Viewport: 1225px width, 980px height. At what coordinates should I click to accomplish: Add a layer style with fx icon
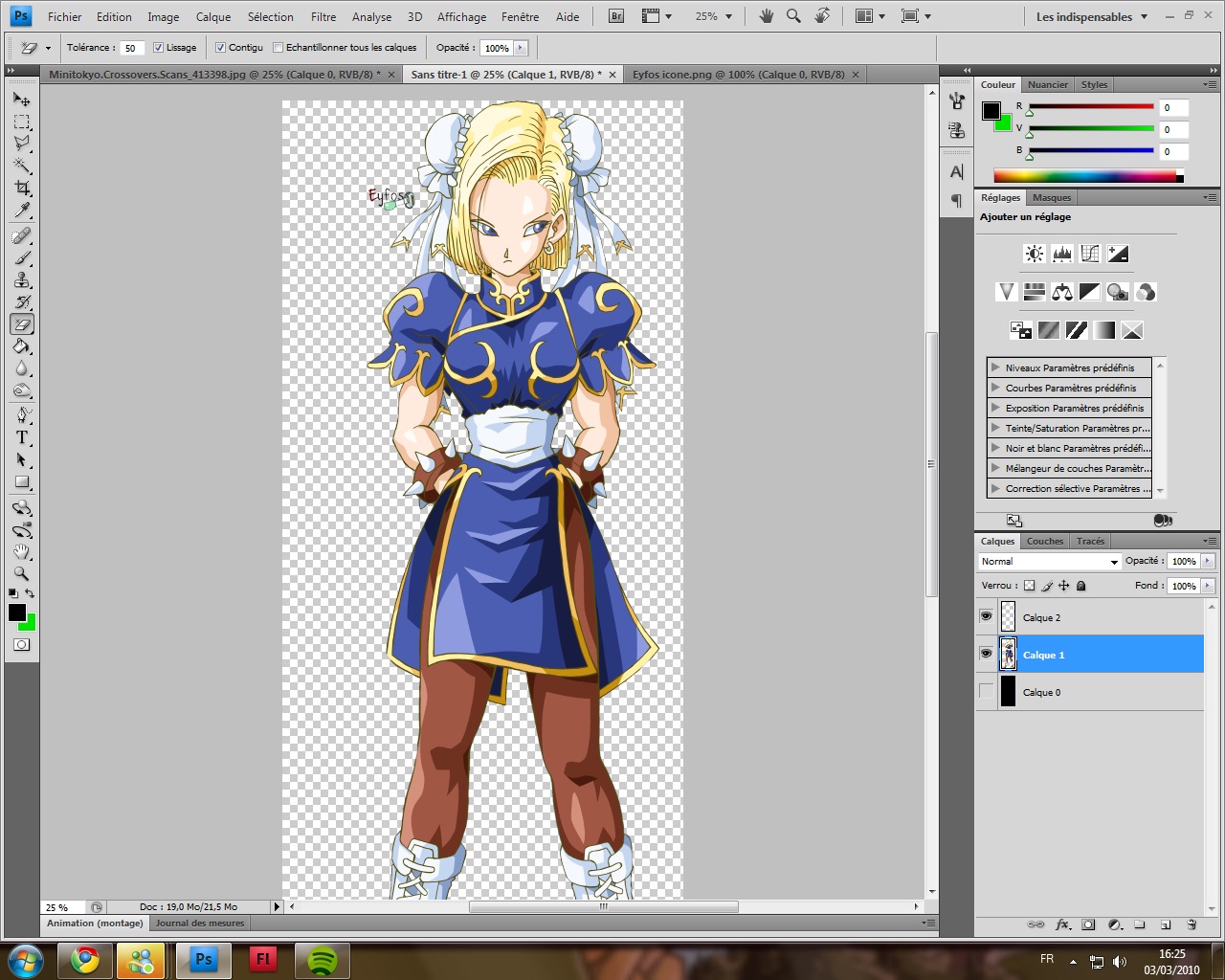coord(1062,924)
